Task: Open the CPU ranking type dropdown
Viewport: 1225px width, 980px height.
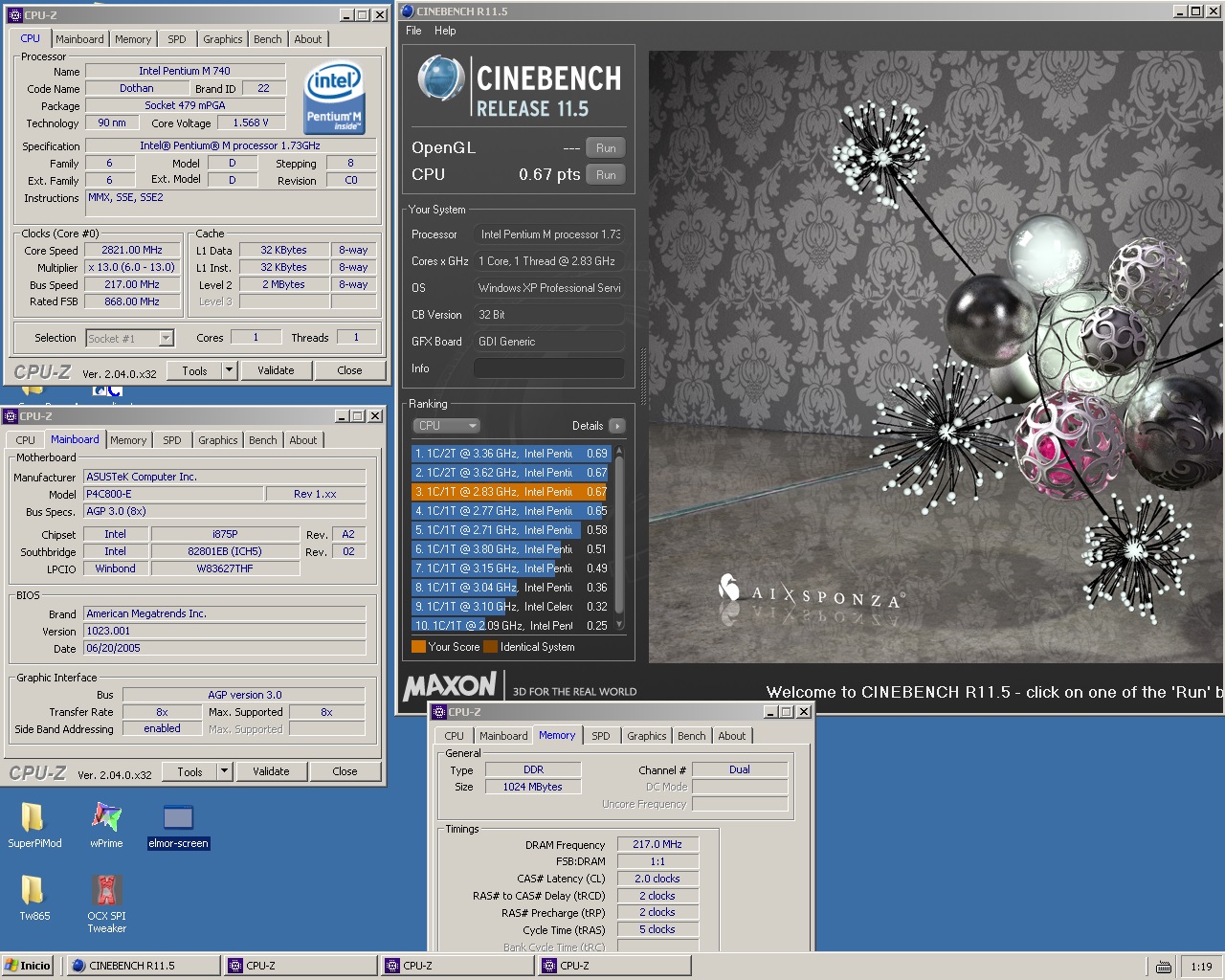Action: [446, 426]
